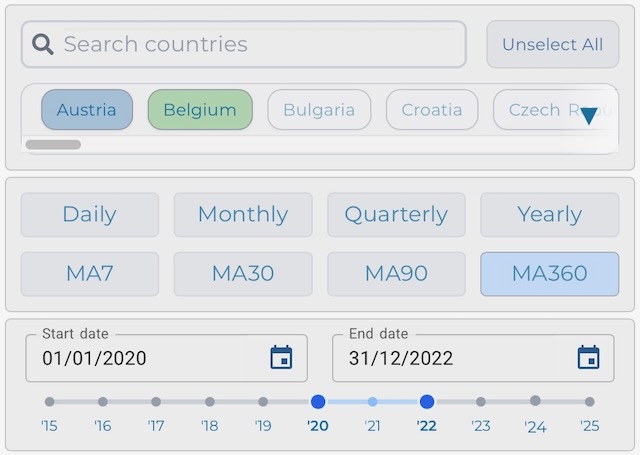
Task: Deselect the Belgium country chip
Action: click(200, 110)
